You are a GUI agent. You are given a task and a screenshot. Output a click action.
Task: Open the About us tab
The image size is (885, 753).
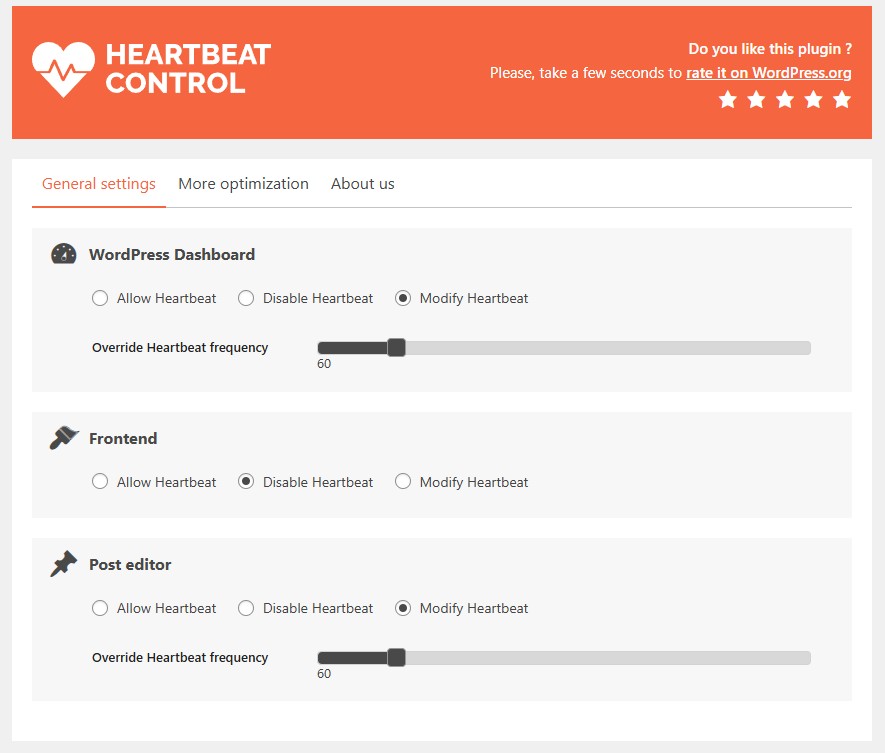(363, 184)
